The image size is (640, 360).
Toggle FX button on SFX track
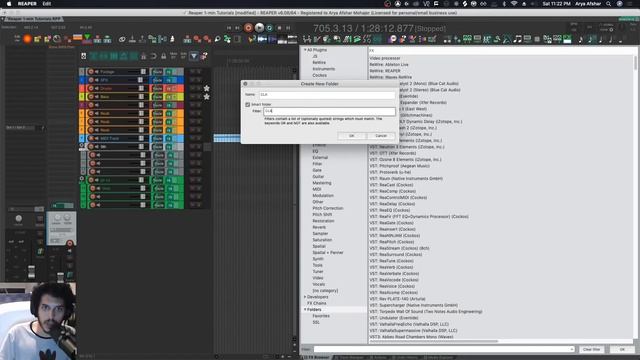tap(169, 80)
